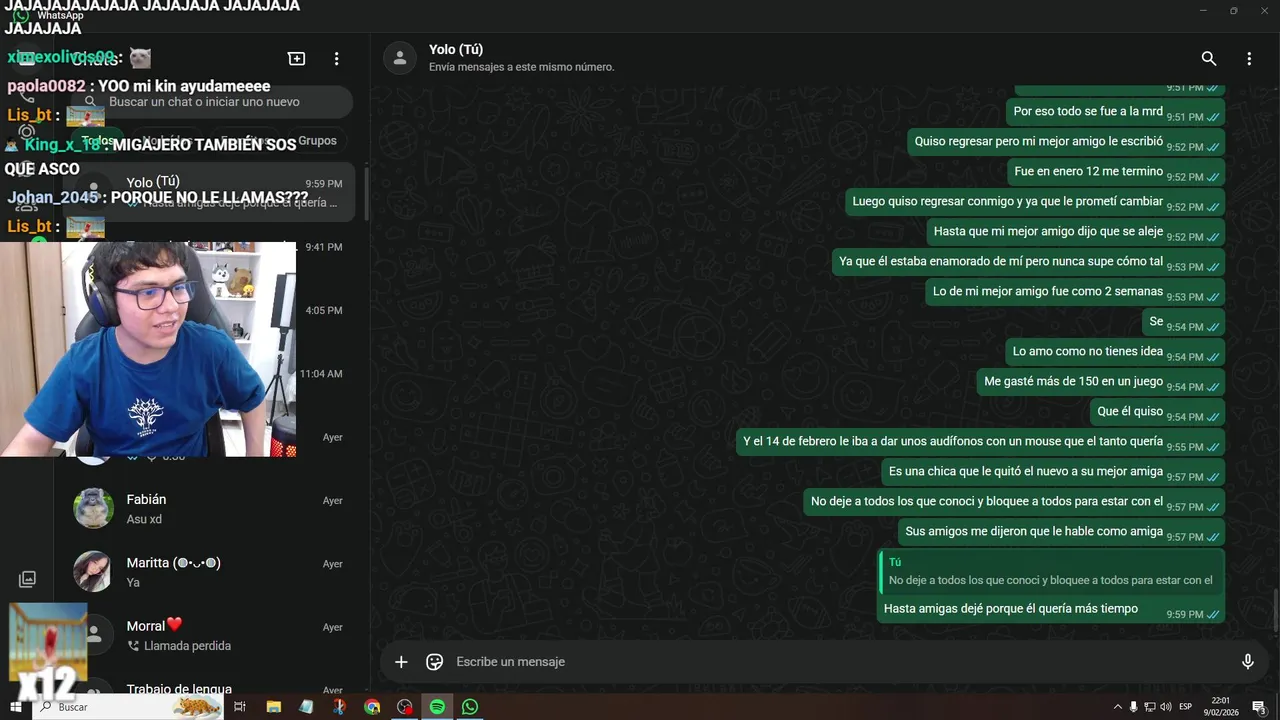Focus the Escribe un mensaje field
This screenshot has width=1280, height=720.
pos(840,662)
